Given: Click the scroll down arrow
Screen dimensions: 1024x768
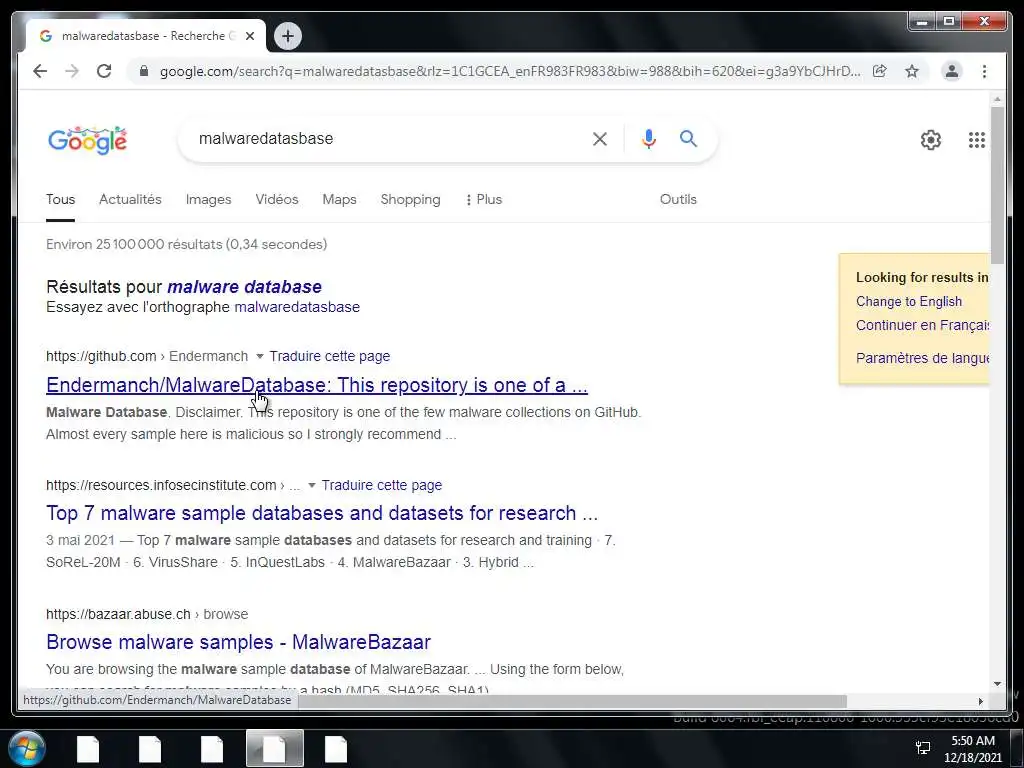Looking at the screenshot, I should (997, 684).
